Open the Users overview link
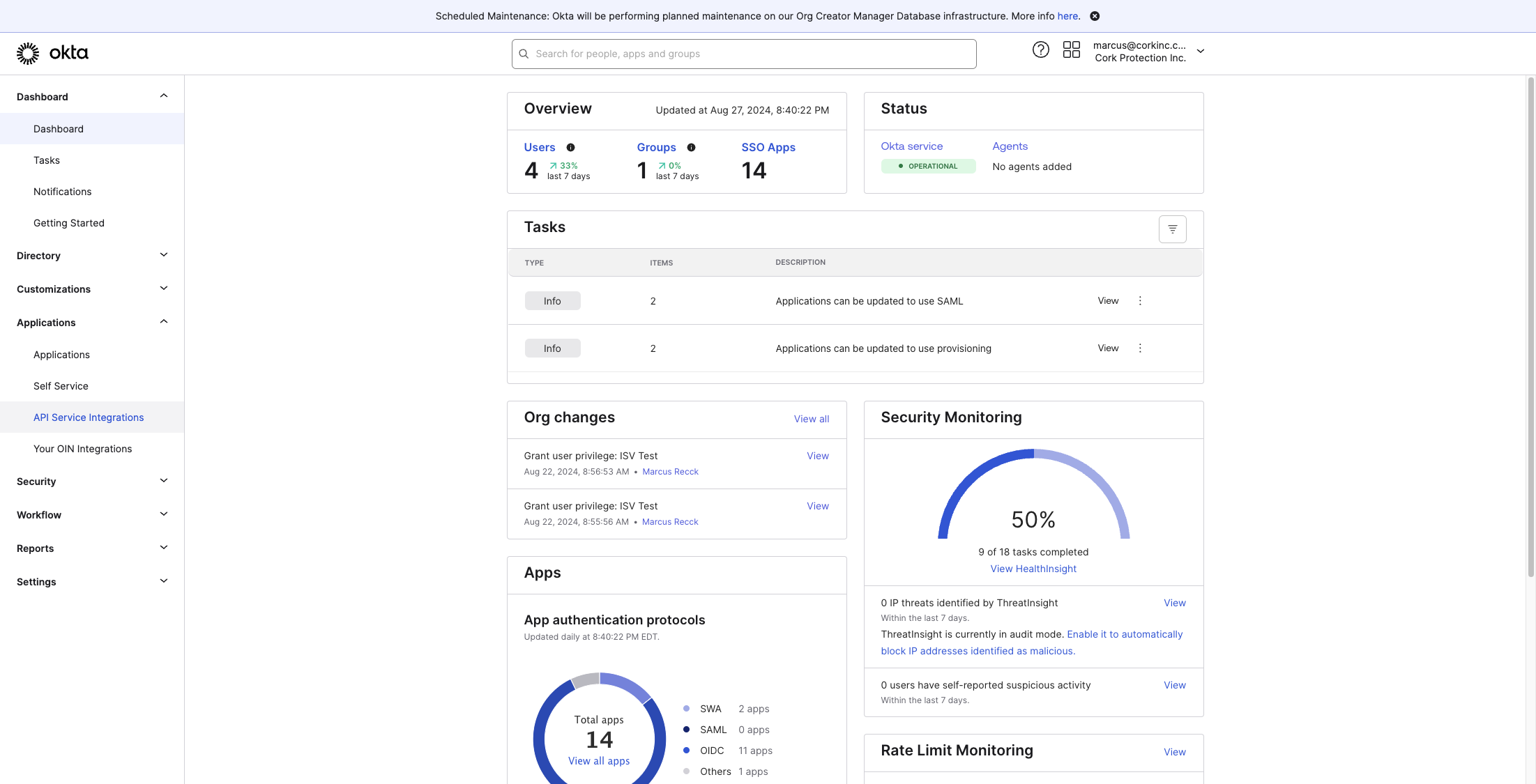The height and width of the screenshot is (784, 1536). pyautogui.click(x=540, y=147)
